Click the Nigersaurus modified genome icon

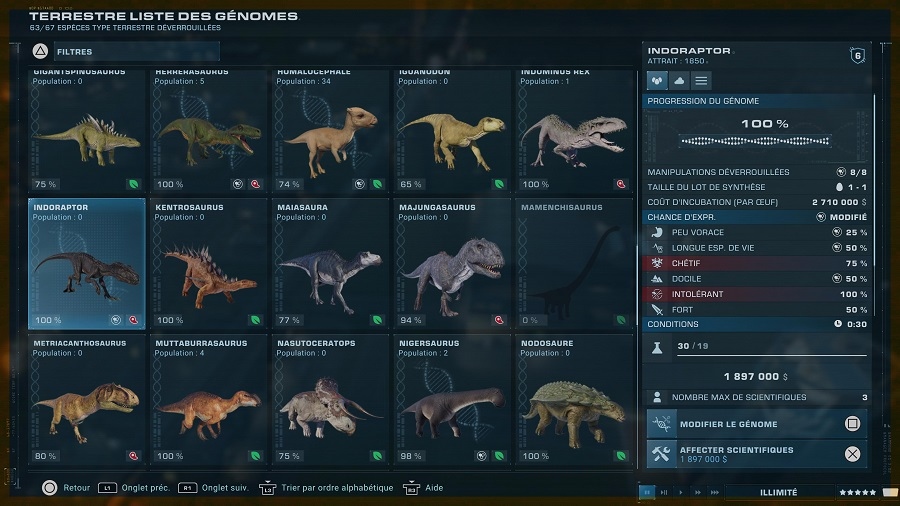(482, 456)
